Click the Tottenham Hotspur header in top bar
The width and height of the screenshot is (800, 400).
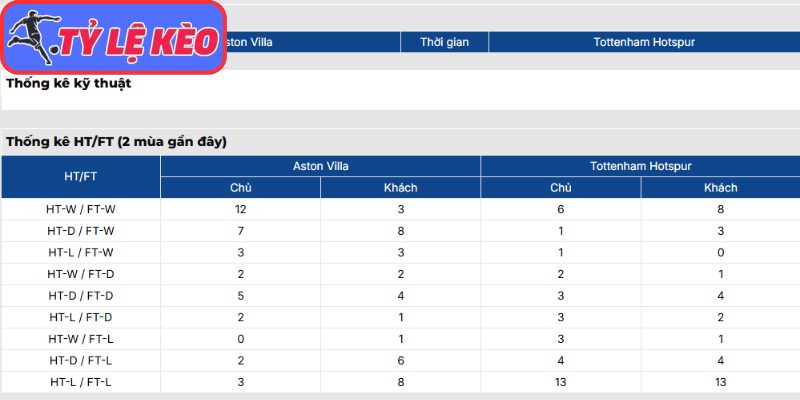click(644, 42)
